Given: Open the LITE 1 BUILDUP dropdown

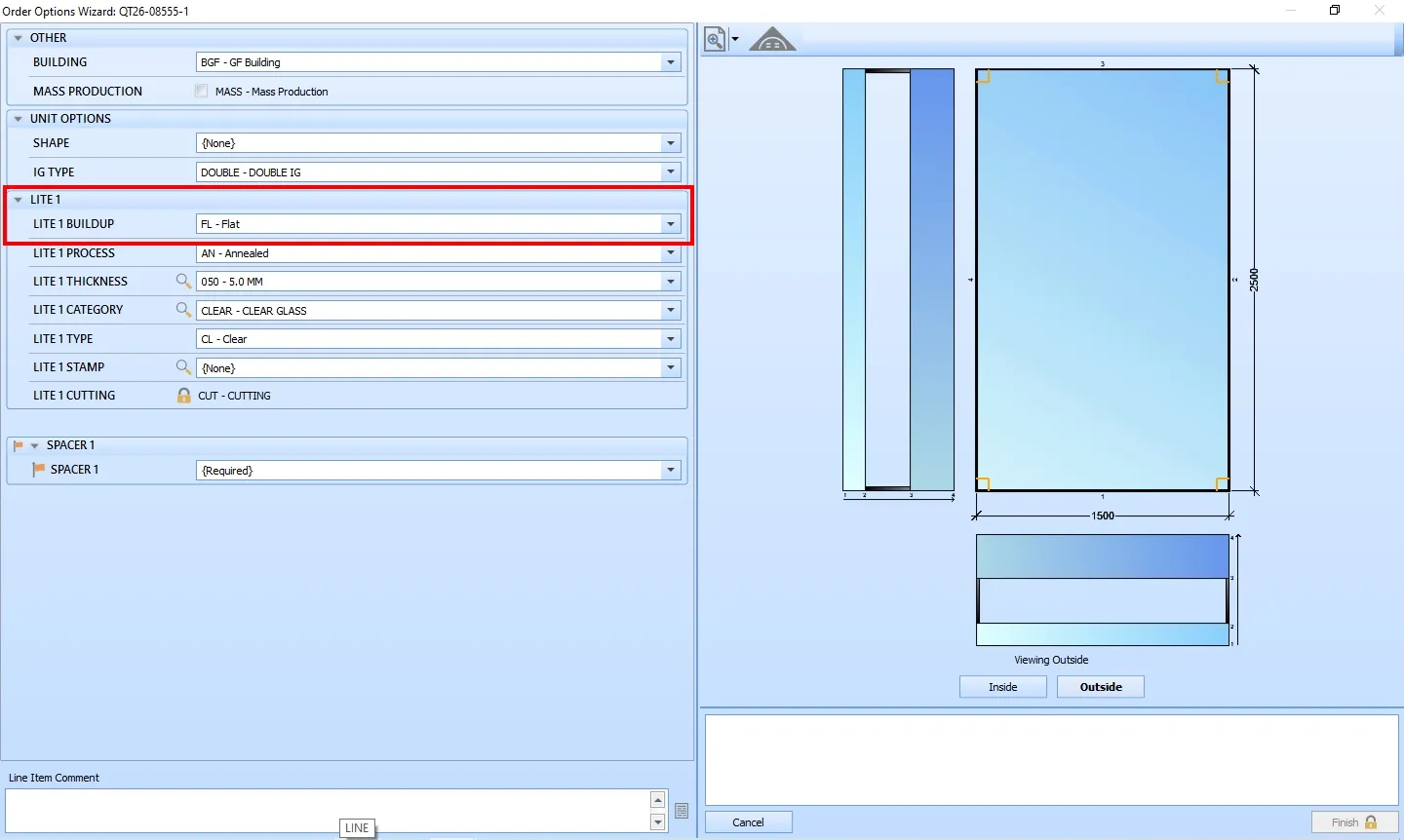Looking at the screenshot, I should (671, 224).
